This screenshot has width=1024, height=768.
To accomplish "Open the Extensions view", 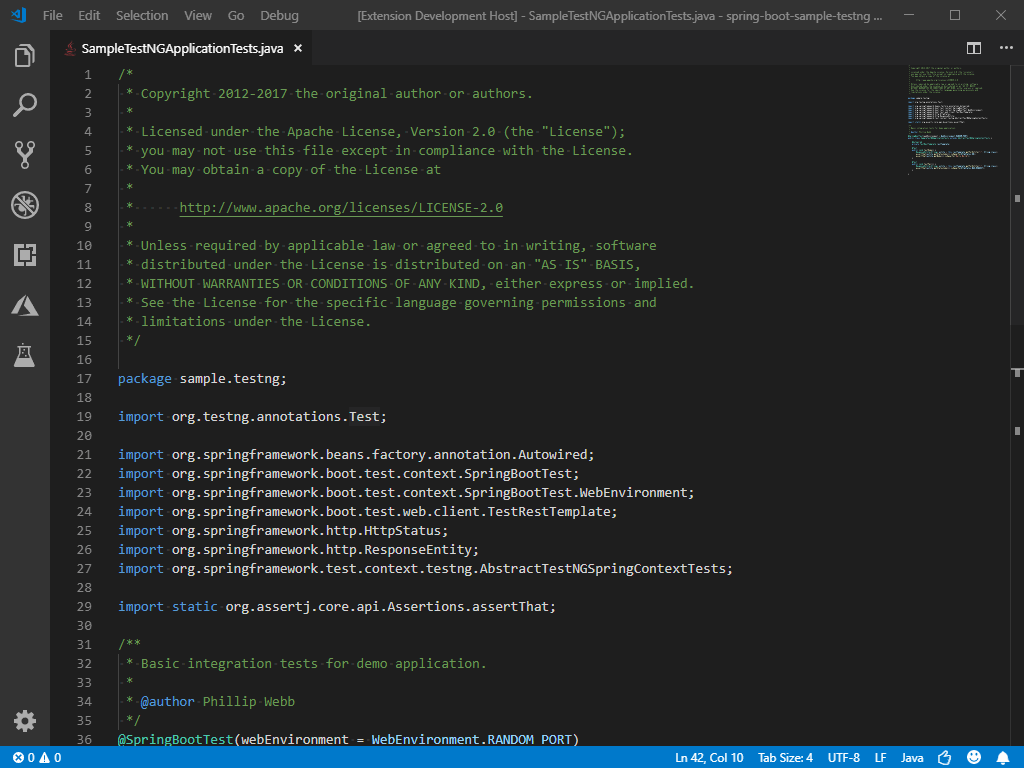I will pos(25,255).
